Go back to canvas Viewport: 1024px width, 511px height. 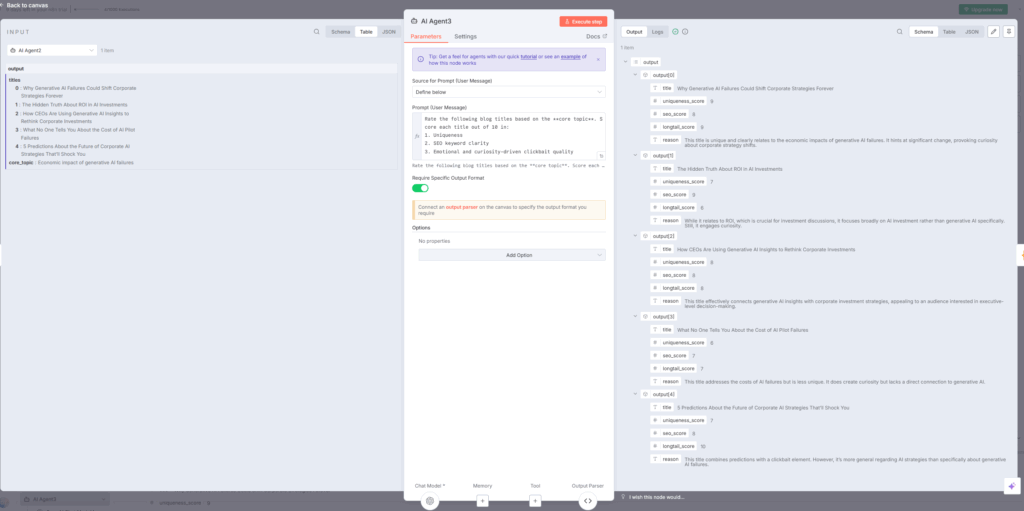[x=30, y=5]
